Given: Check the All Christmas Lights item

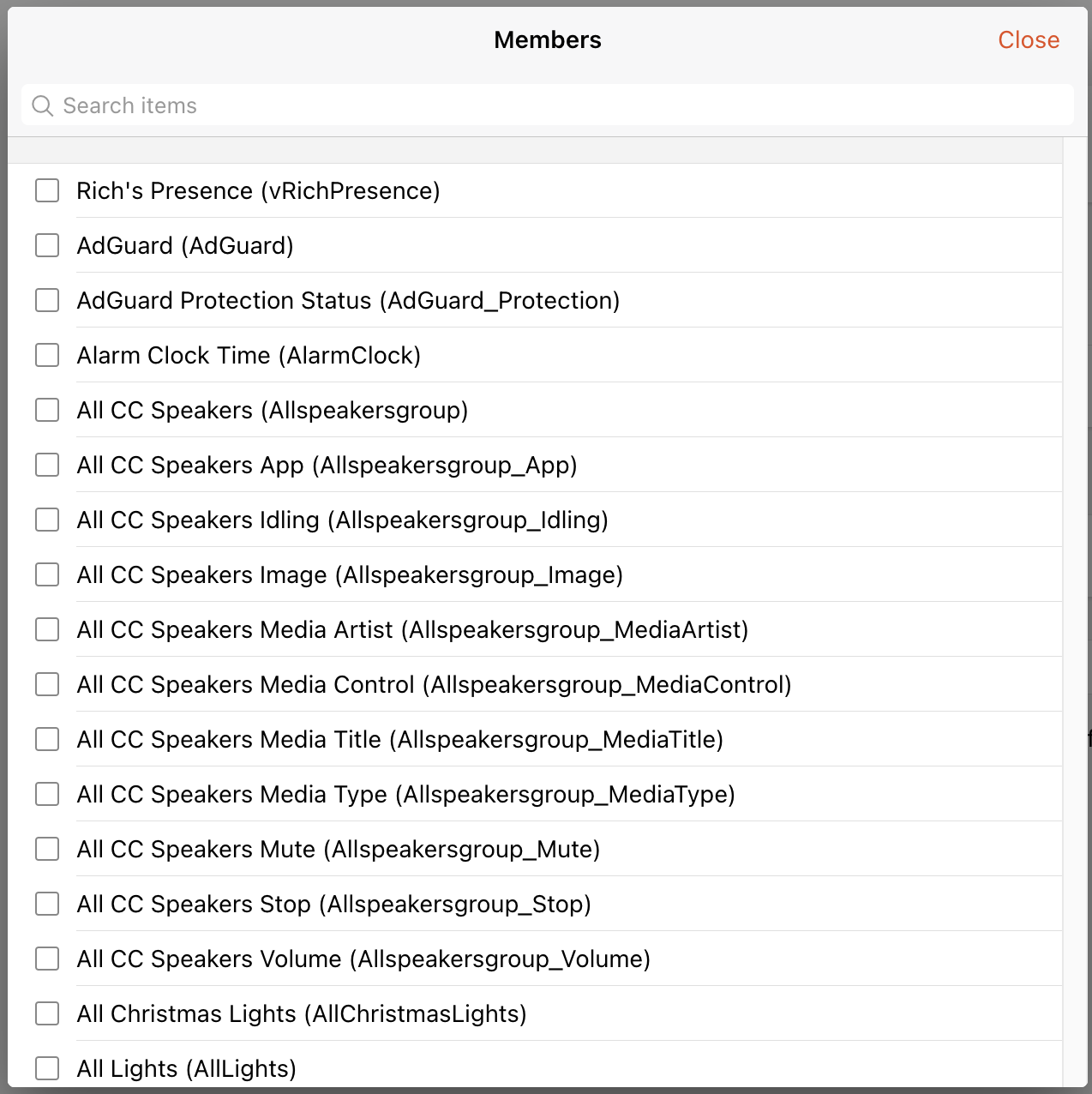Looking at the screenshot, I should (46, 1013).
